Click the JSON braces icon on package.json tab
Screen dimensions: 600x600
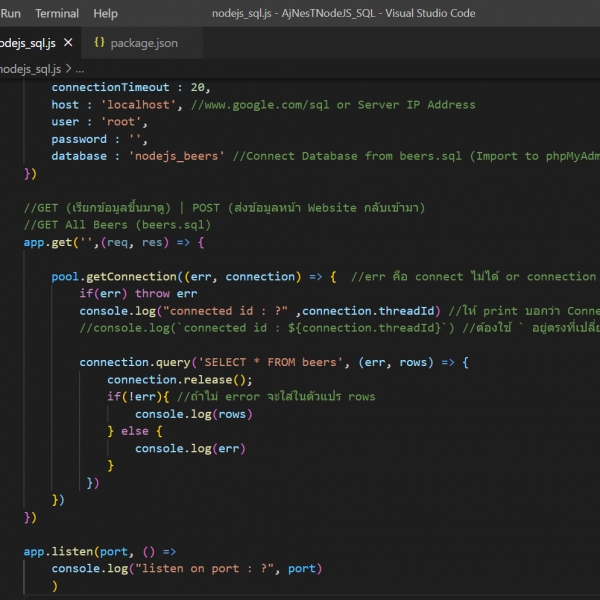pos(99,44)
